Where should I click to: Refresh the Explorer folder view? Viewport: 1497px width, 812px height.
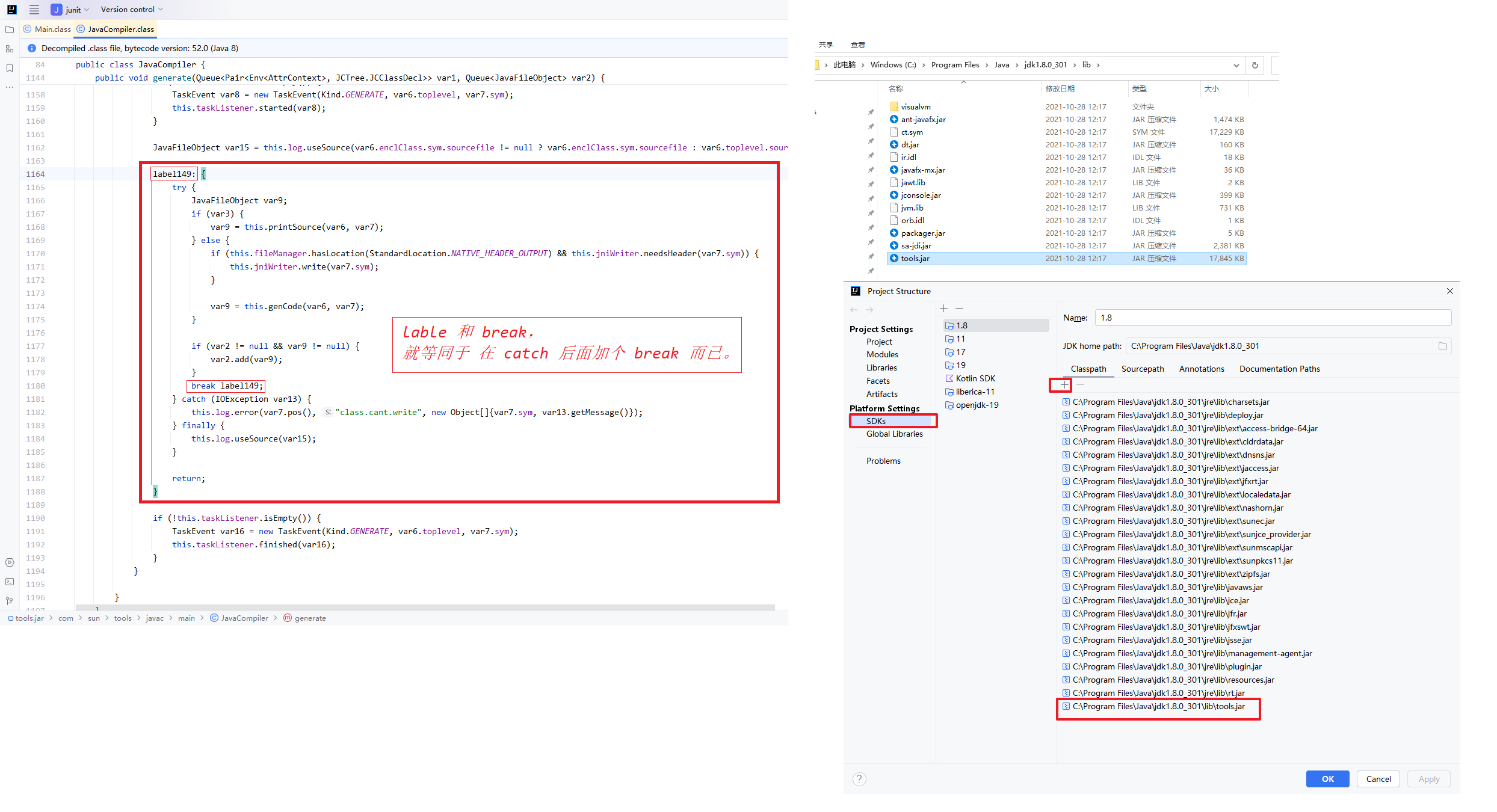tap(1255, 66)
